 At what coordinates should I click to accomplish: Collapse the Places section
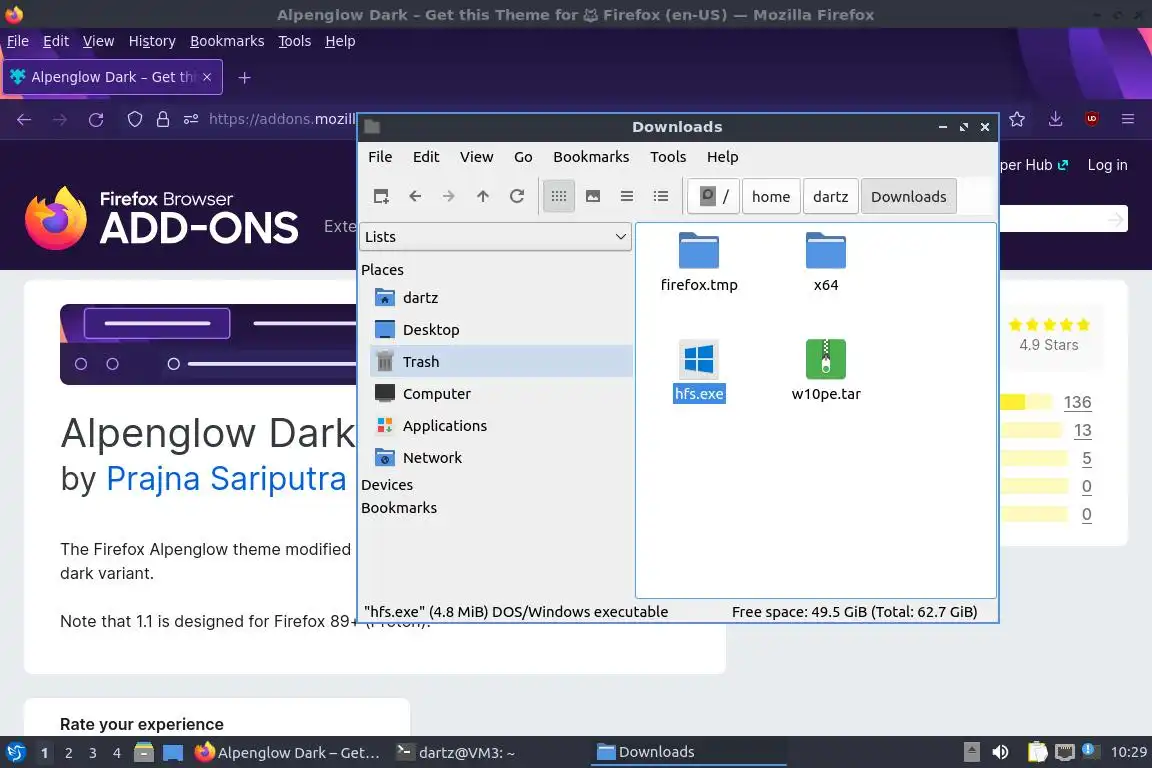click(x=382, y=270)
